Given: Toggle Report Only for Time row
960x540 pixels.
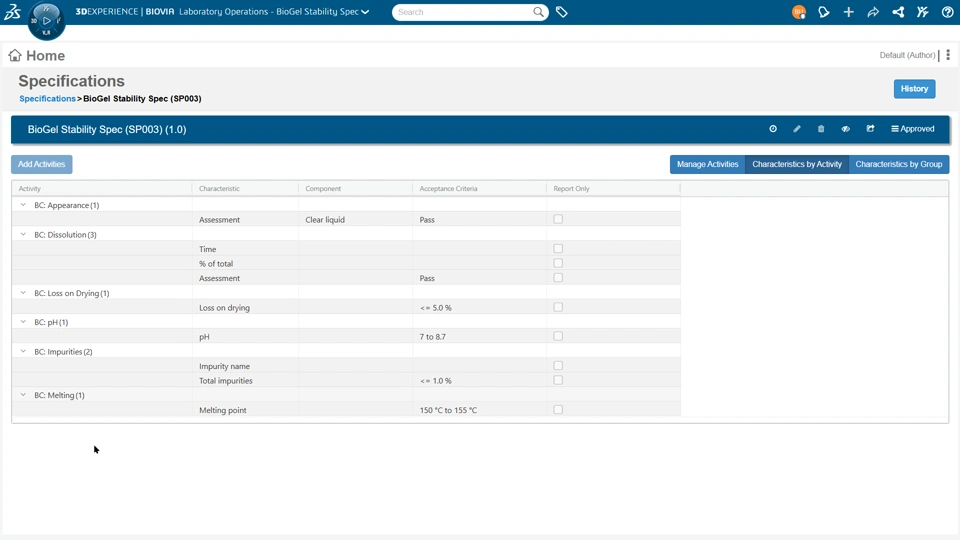Looking at the screenshot, I should coord(558,249).
